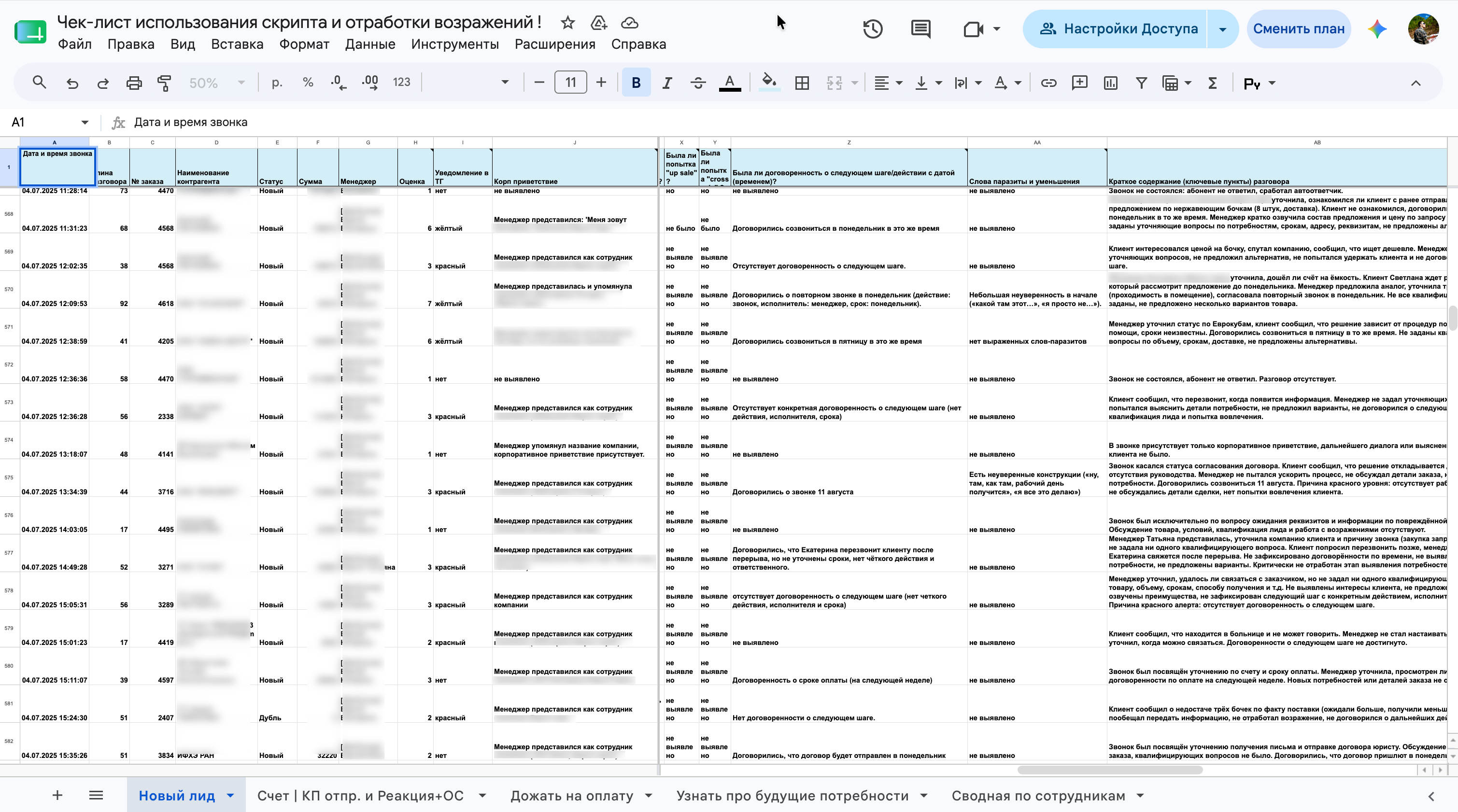Click the print icon in toolbar

(x=134, y=83)
